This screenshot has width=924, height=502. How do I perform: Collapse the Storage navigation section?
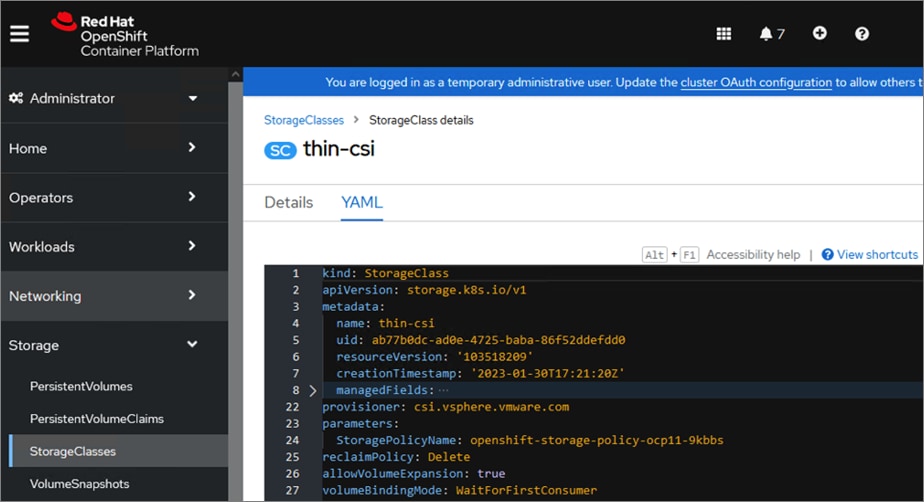(114, 345)
